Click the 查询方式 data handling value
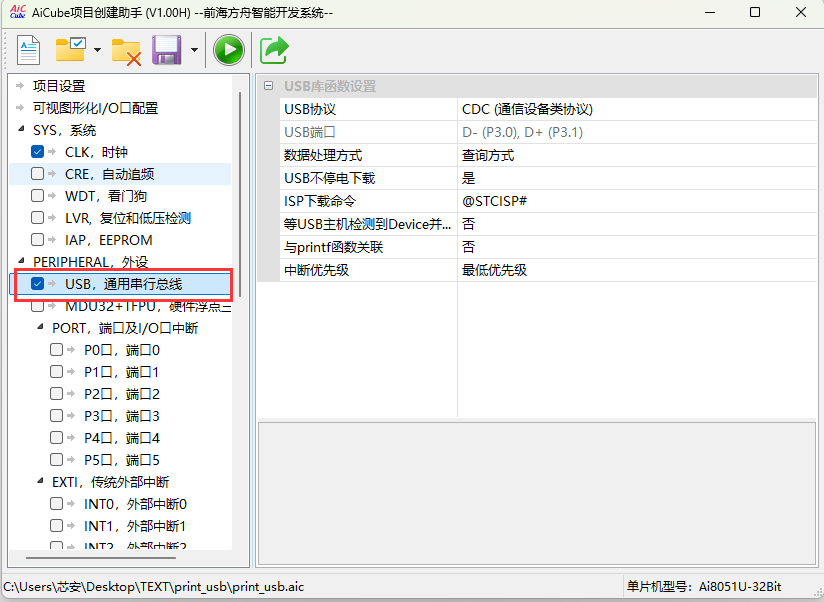 pyautogui.click(x=488, y=155)
